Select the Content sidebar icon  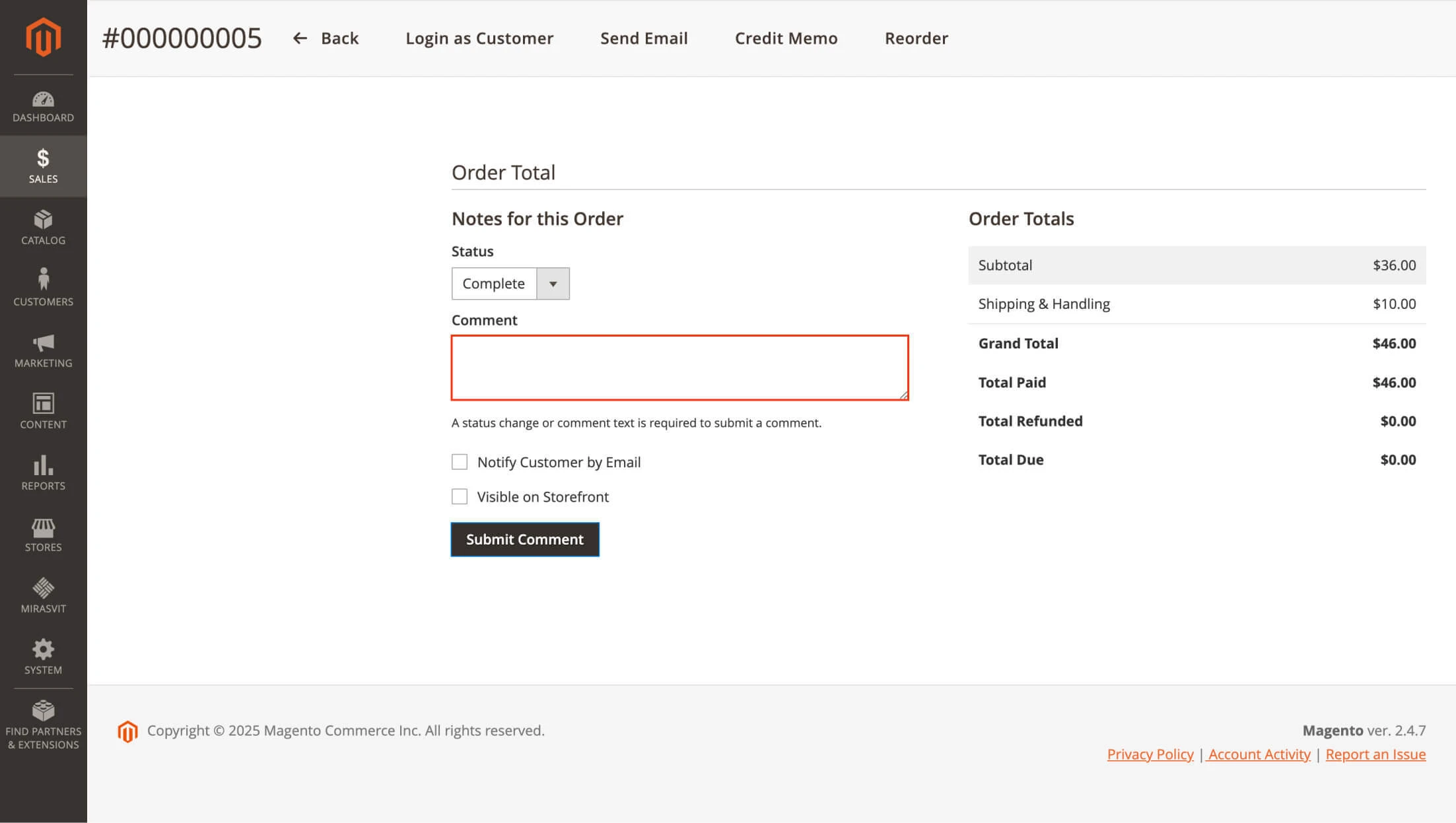(x=43, y=409)
